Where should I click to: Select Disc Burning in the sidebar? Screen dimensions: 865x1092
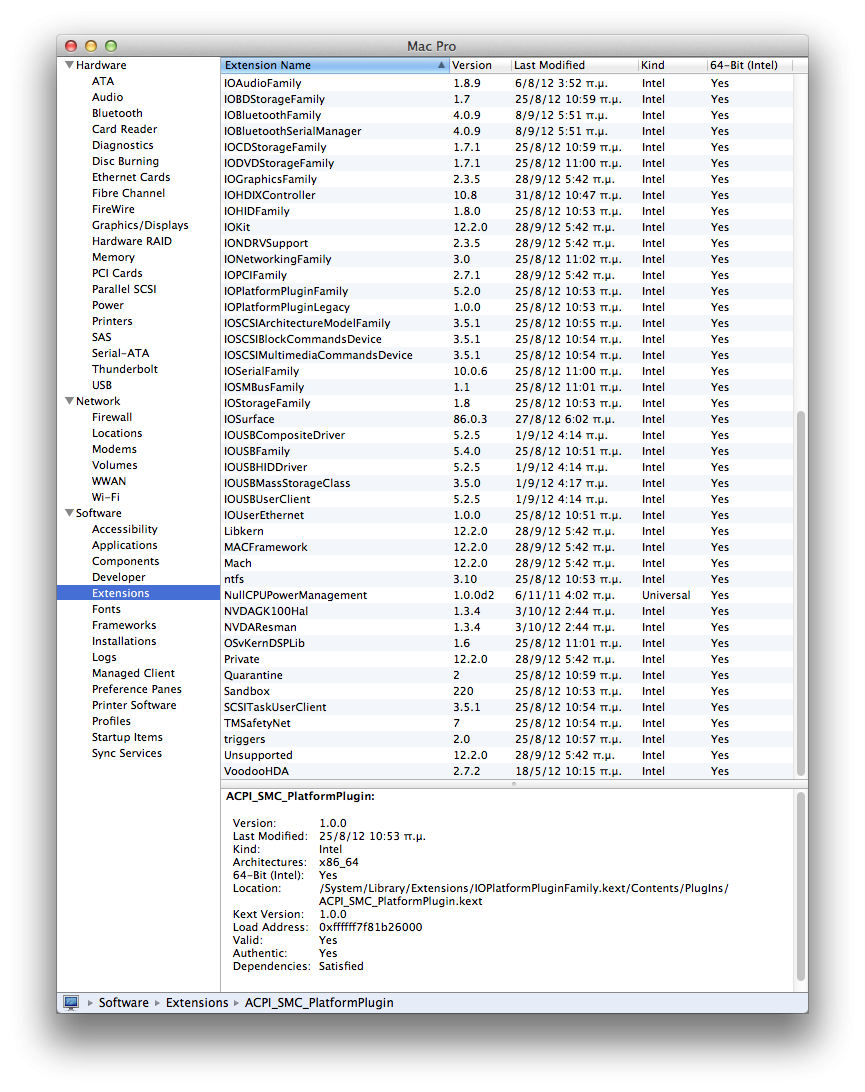125,161
